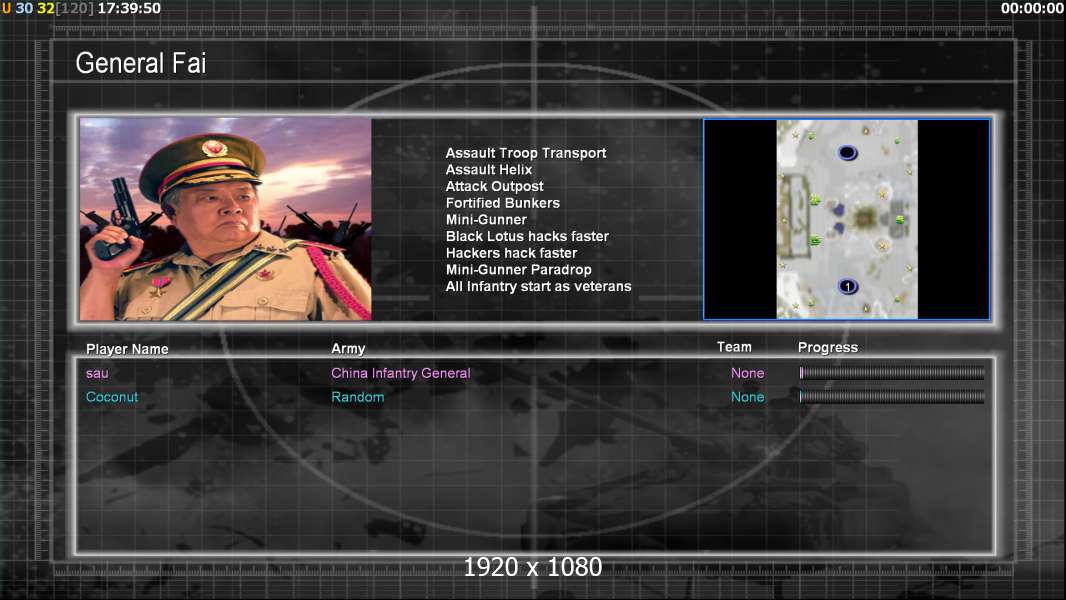
Task: Click Coconut's loading progress bar
Action: point(891,396)
